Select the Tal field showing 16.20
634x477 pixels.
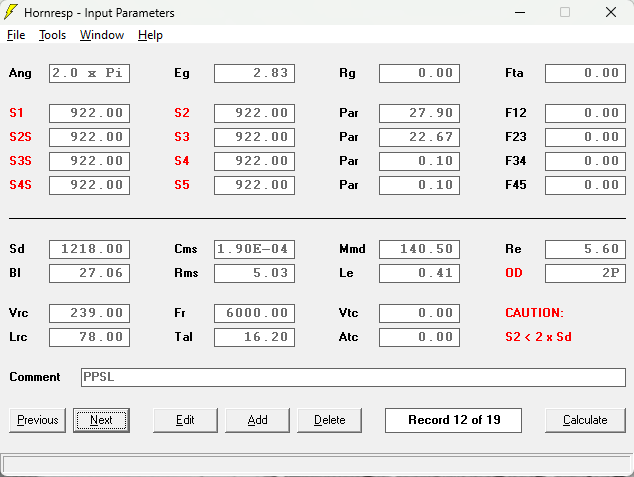[254, 337]
